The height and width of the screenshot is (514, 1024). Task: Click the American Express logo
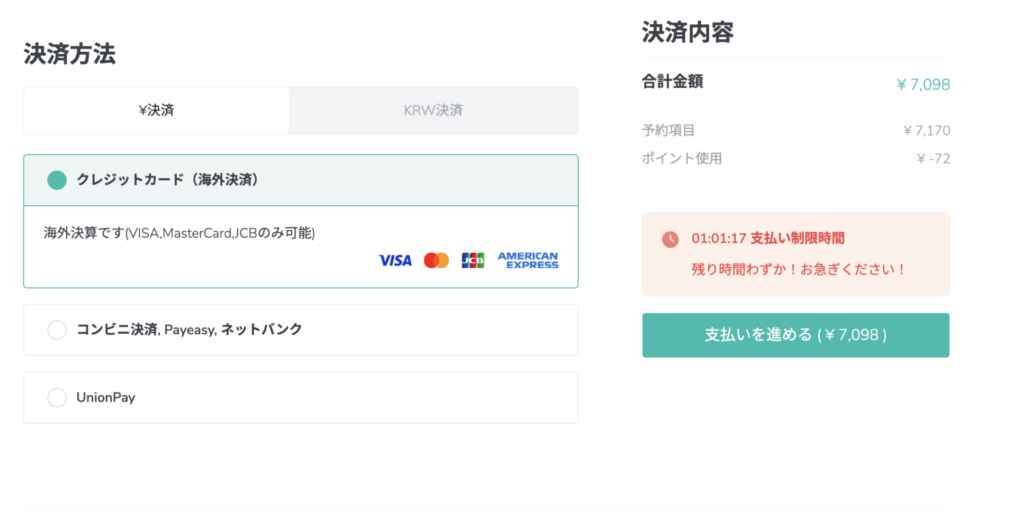tap(528, 260)
